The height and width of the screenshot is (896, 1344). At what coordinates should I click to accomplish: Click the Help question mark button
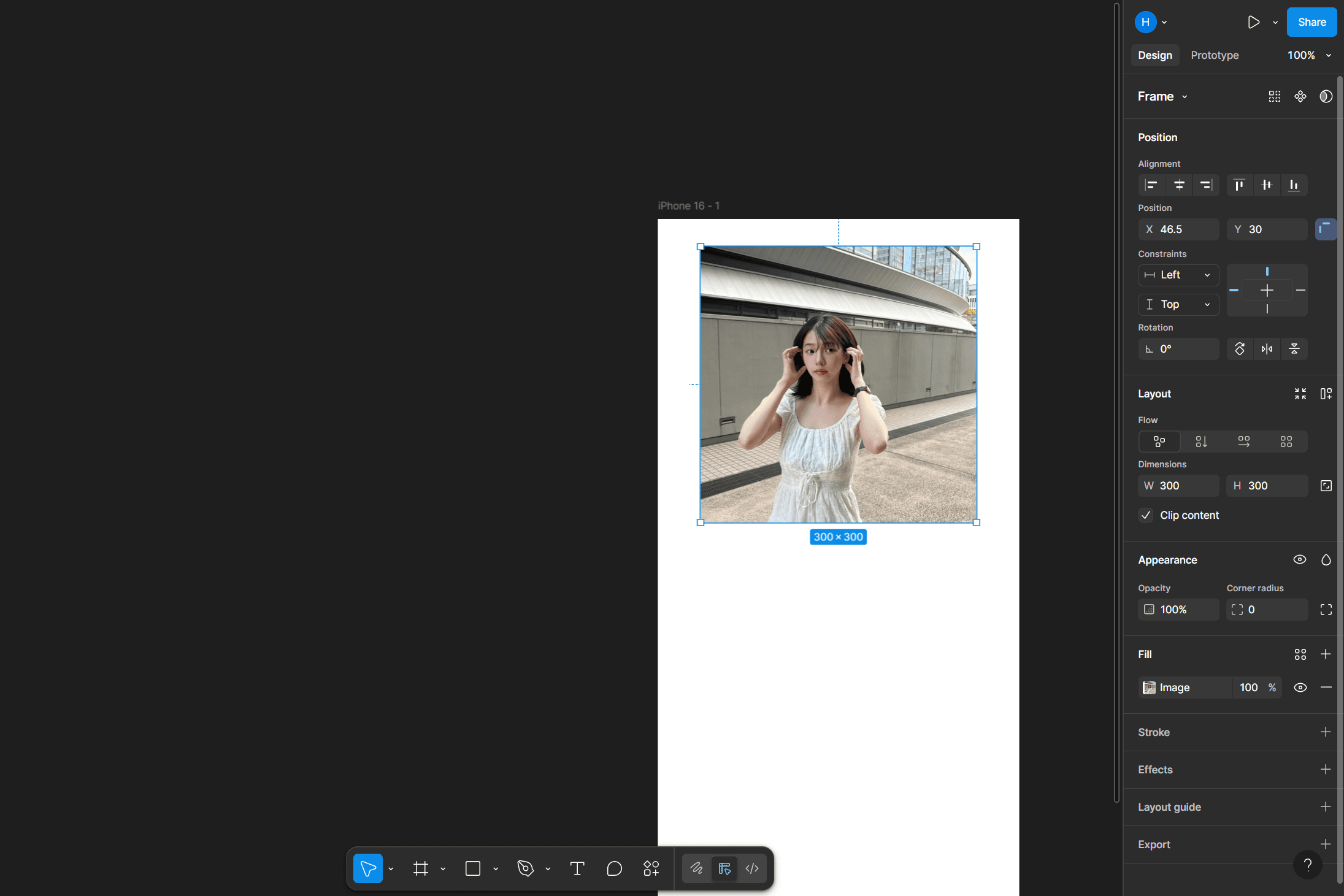(1307, 865)
